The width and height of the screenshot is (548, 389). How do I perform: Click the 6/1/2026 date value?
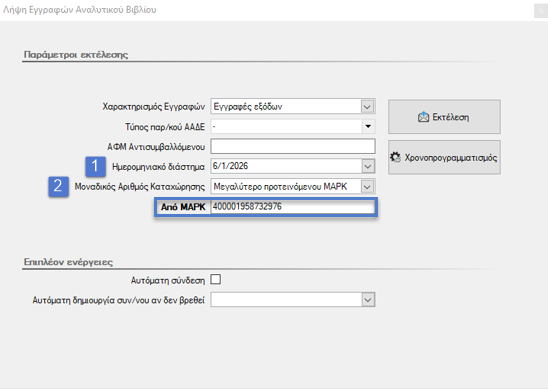click(x=231, y=166)
